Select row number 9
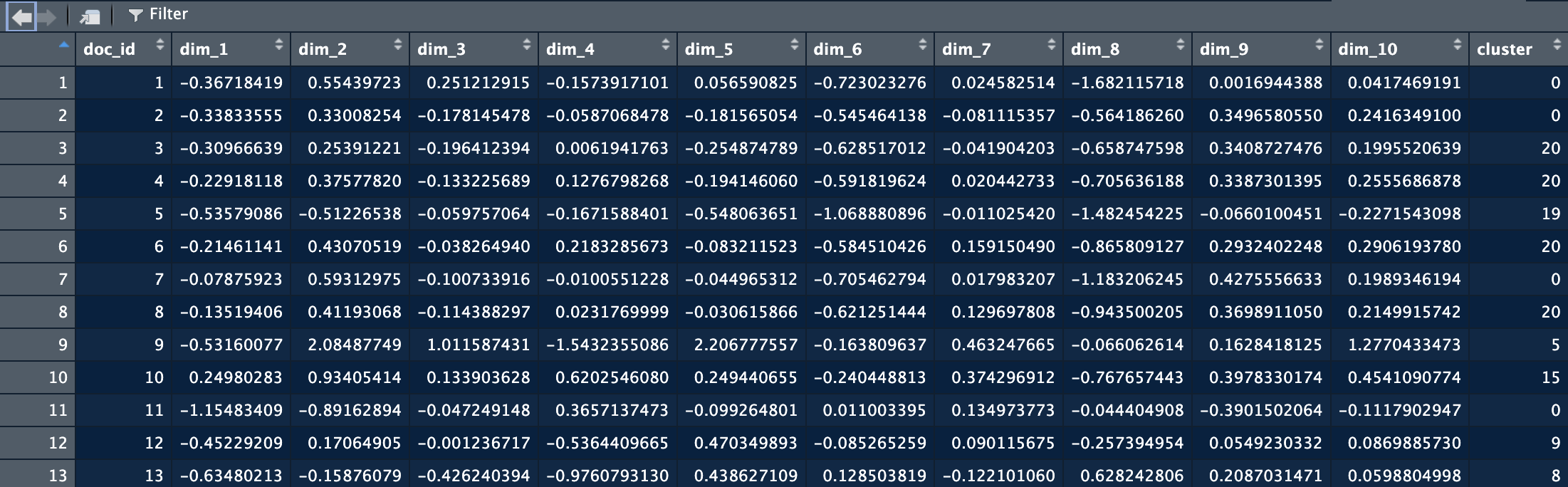1568x487 pixels. pos(63,345)
